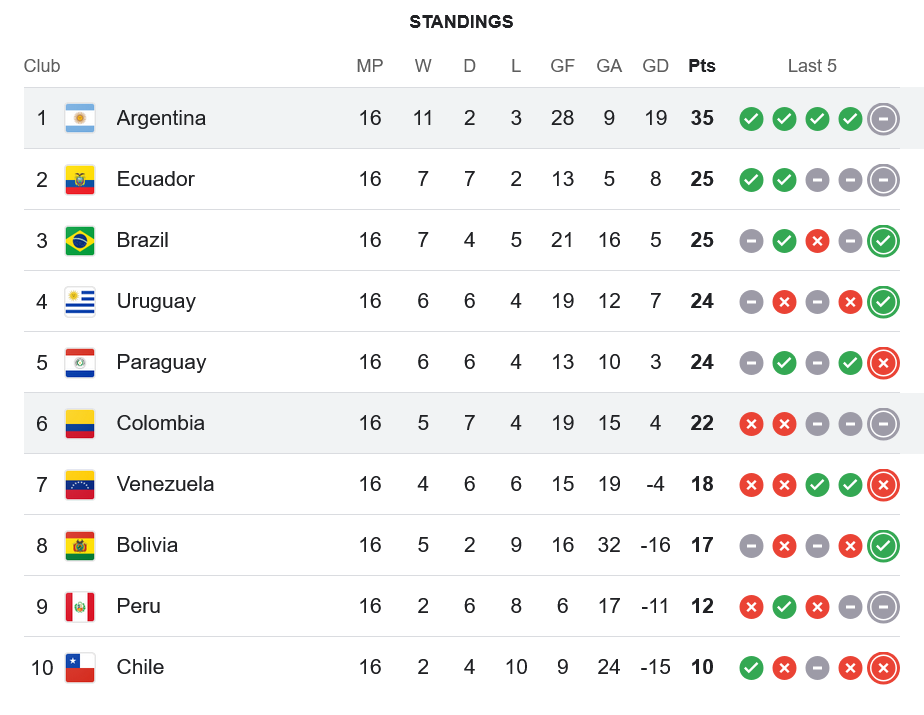
Task: Click the Last 5 column header
Action: [x=812, y=66]
